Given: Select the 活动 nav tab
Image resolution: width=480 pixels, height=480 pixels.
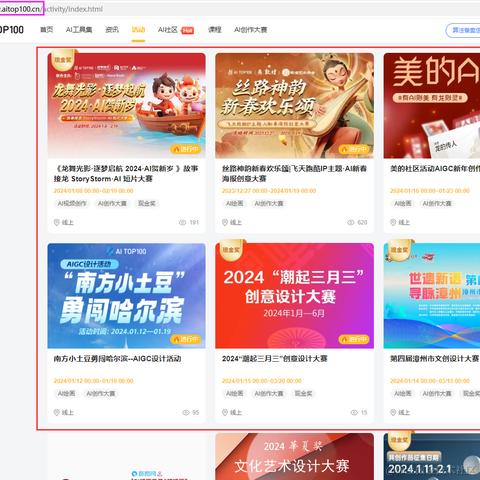Looking at the screenshot, I should click(x=138, y=30).
